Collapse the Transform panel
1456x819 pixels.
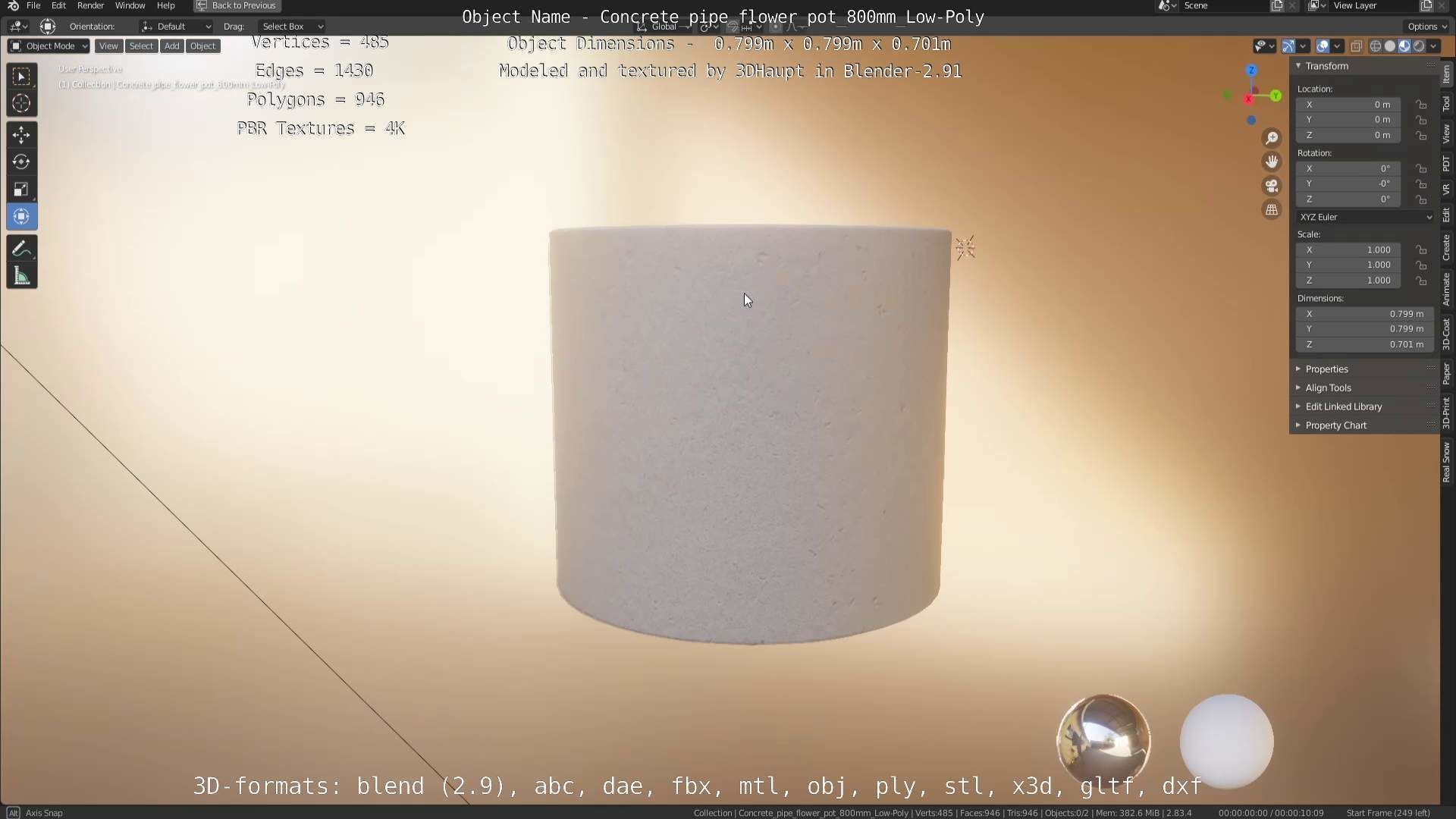click(1326, 66)
